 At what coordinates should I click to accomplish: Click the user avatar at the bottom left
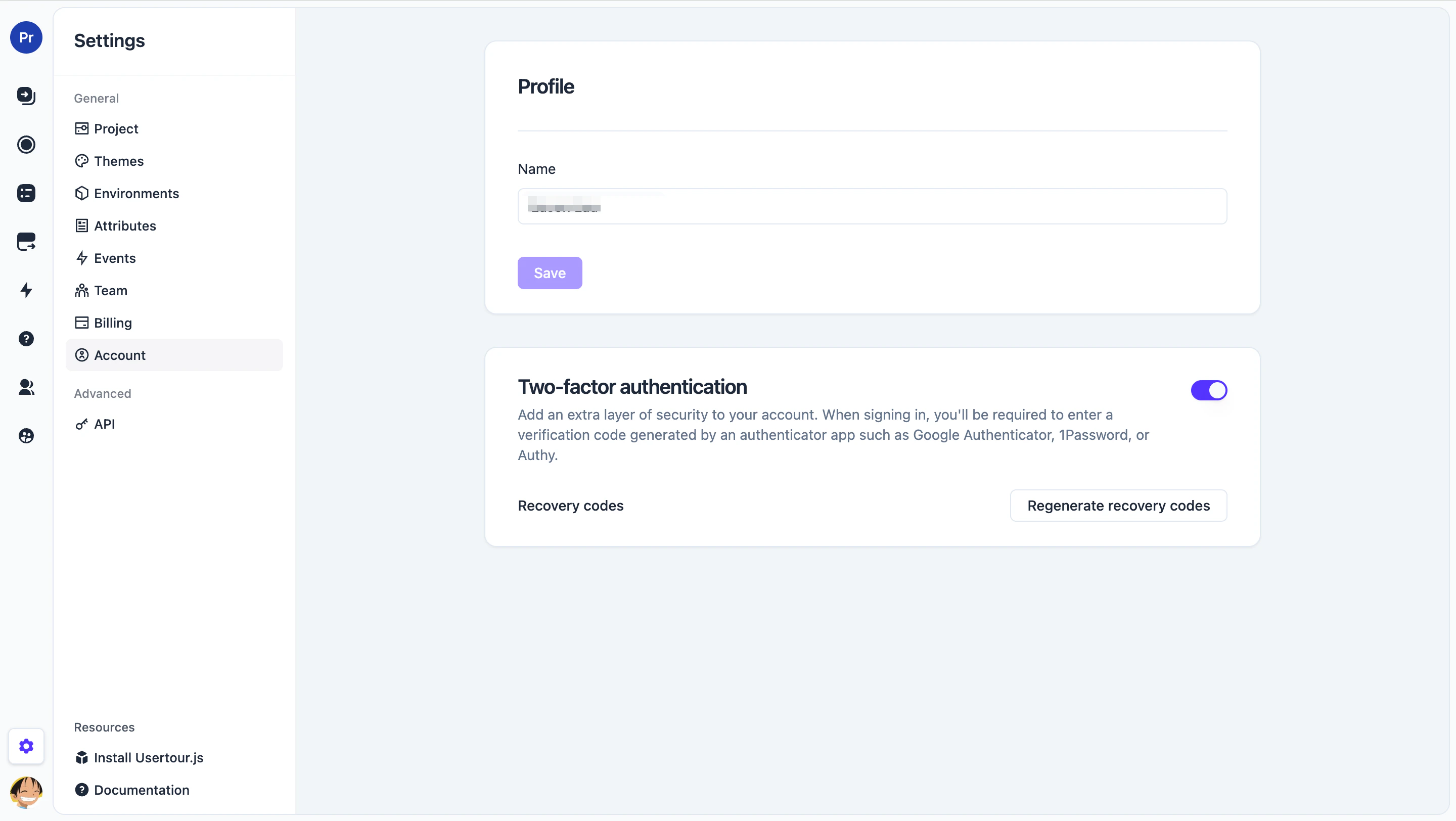[26, 792]
